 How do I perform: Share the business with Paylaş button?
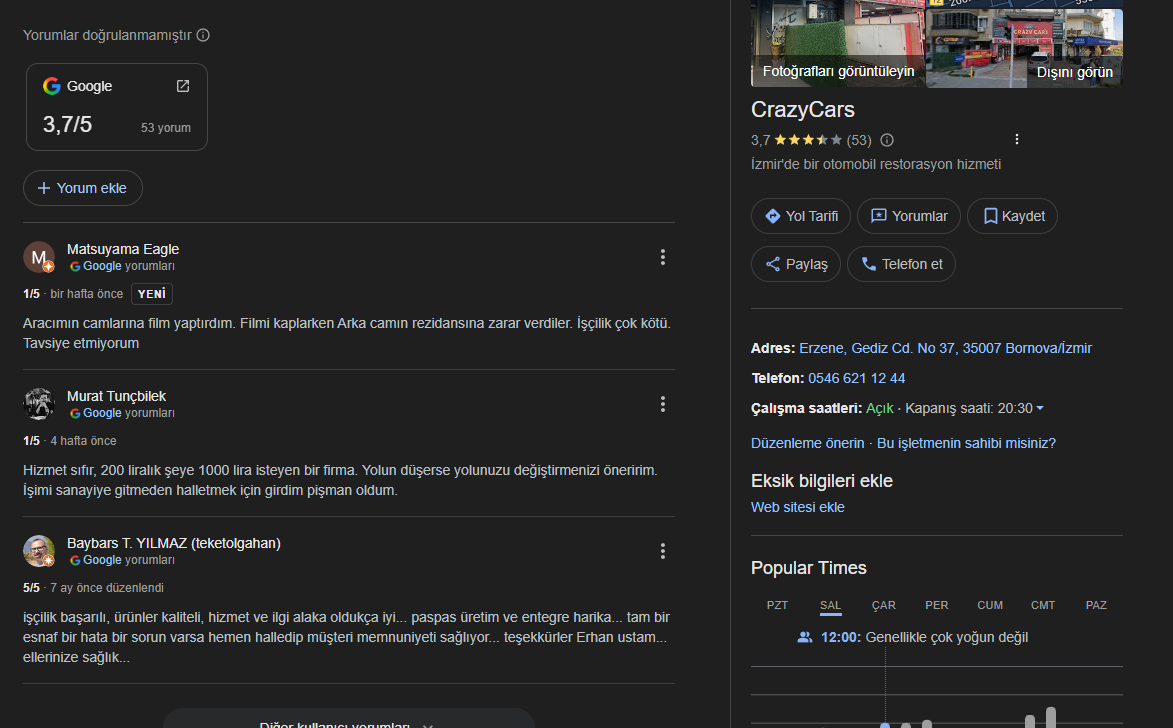click(796, 264)
